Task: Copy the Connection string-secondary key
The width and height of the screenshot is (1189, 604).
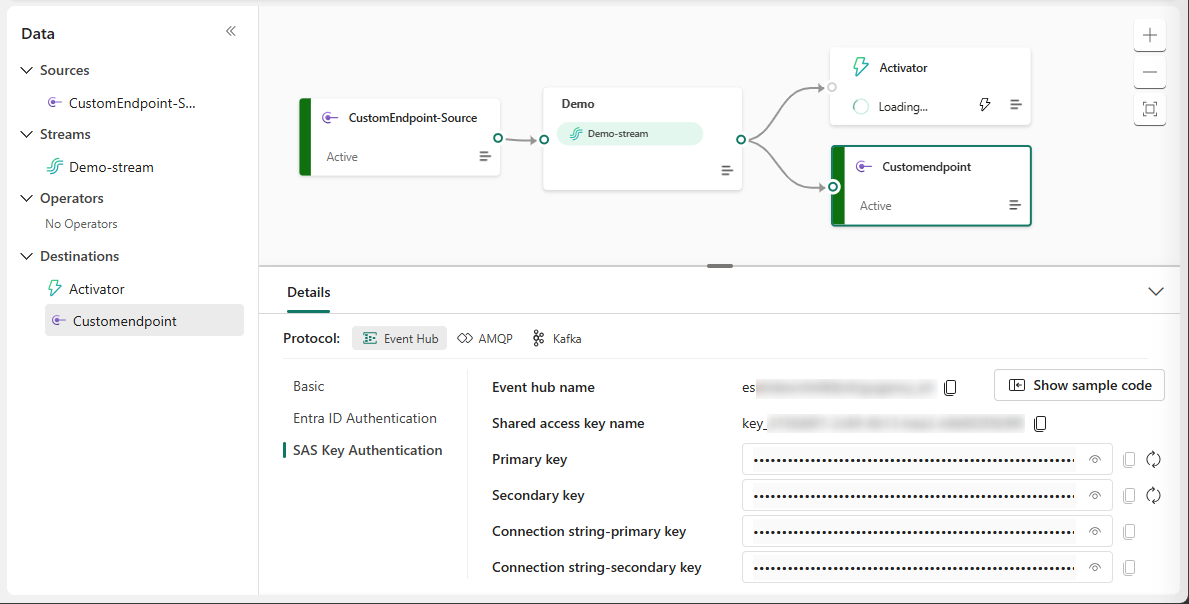Action: (x=1129, y=567)
